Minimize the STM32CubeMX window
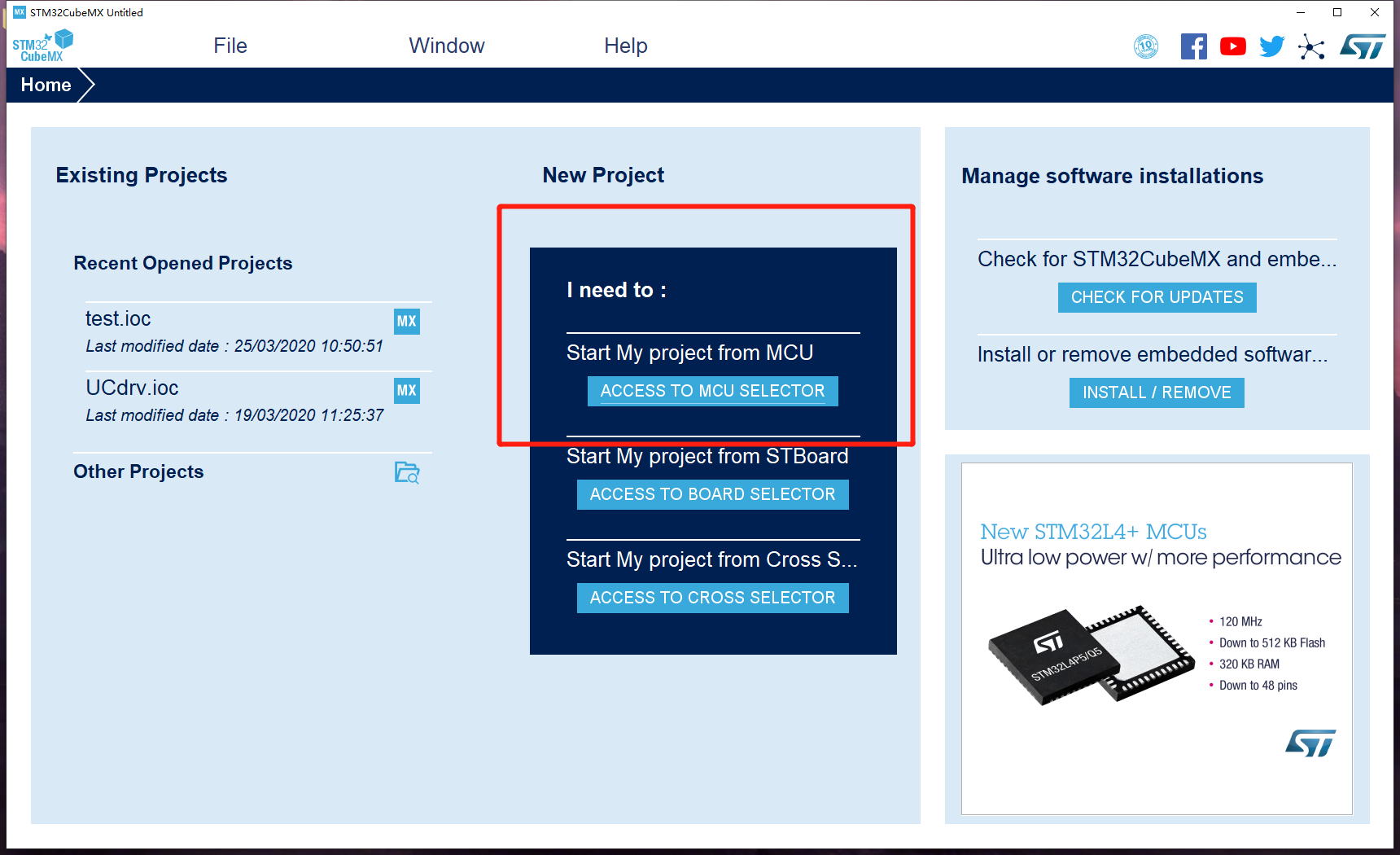The width and height of the screenshot is (1400, 855). point(1300,12)
